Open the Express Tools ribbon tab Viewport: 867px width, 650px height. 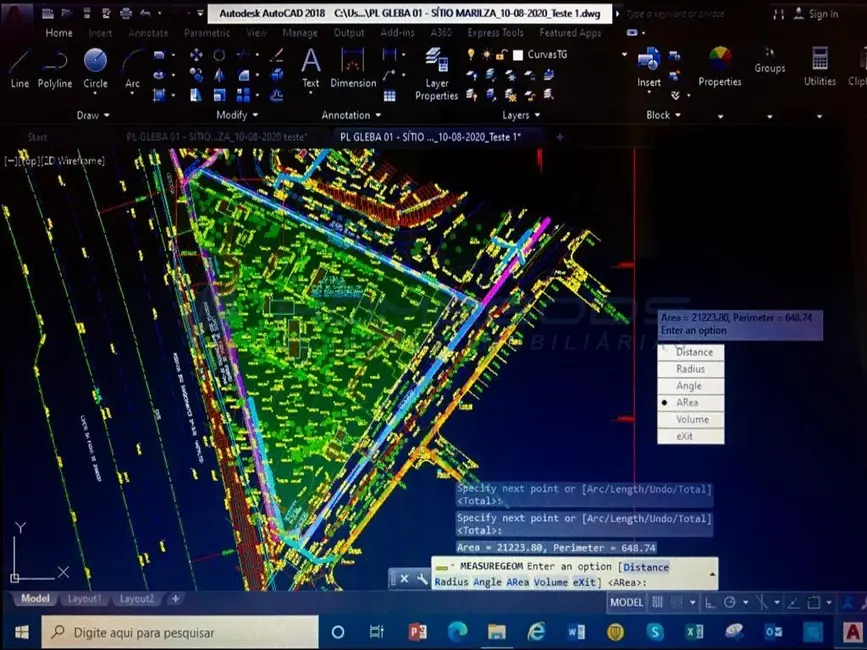(497, 33)
